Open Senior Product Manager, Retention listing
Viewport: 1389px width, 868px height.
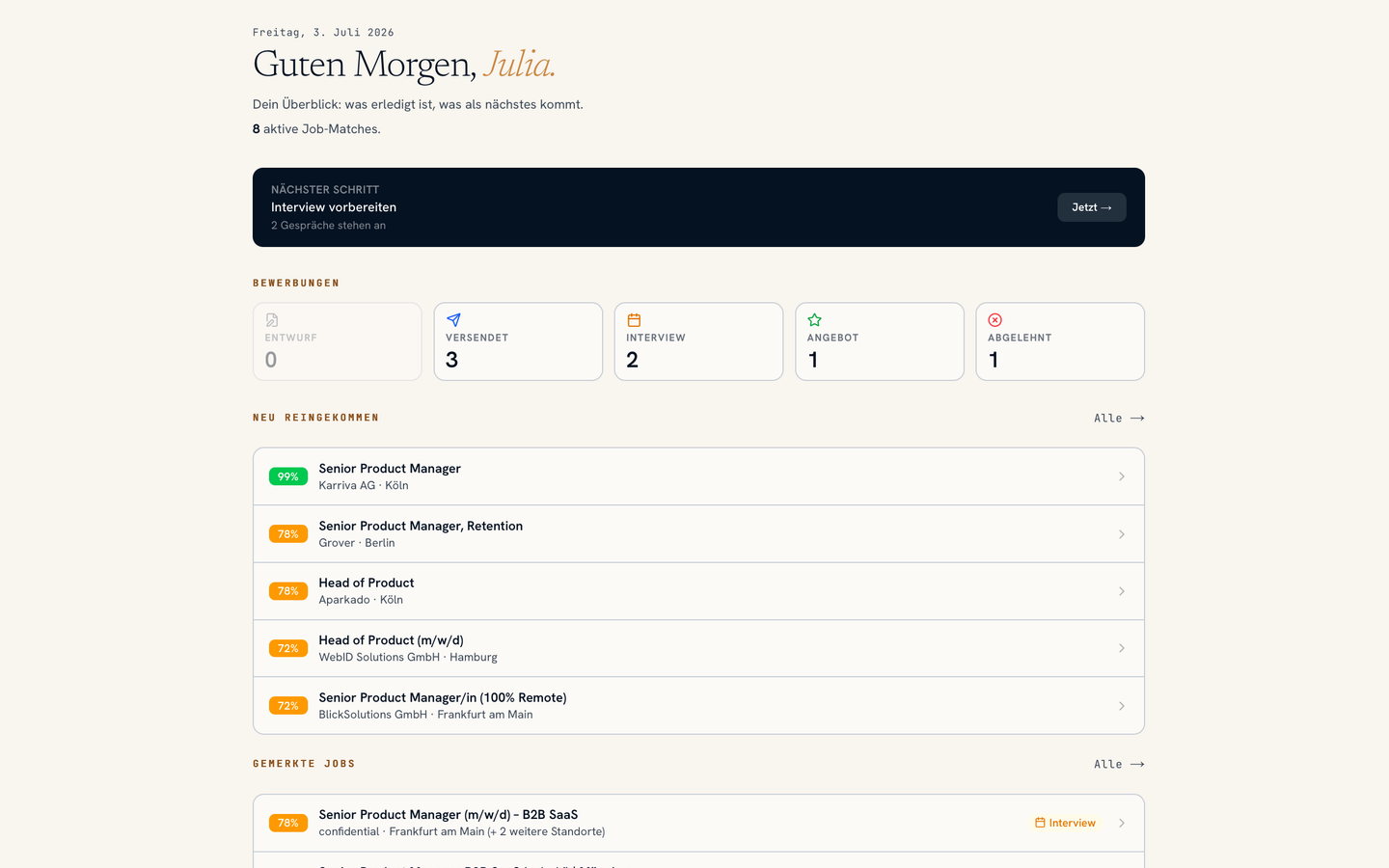698,533
